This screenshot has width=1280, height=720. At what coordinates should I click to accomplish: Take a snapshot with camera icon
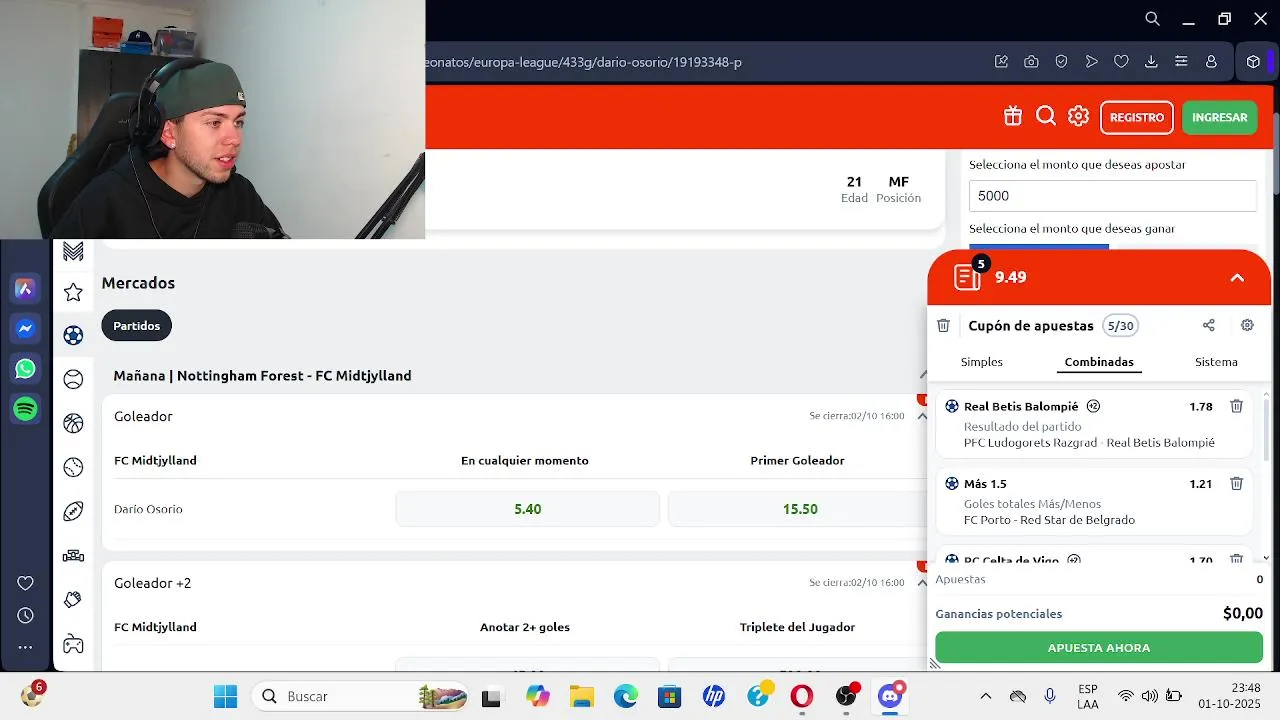click(1031, 62)
